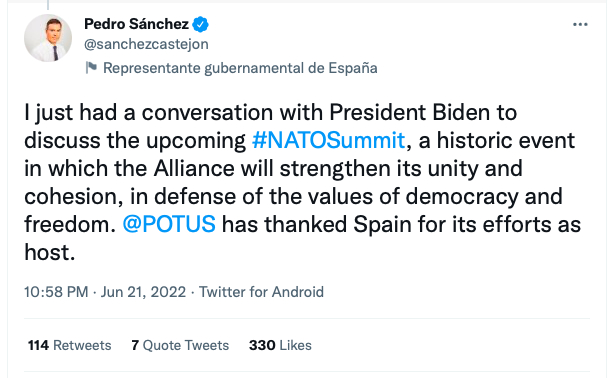Screen dimensions: 610x378
Task: View the 114 Retweets list
Action: click(70, 345)
